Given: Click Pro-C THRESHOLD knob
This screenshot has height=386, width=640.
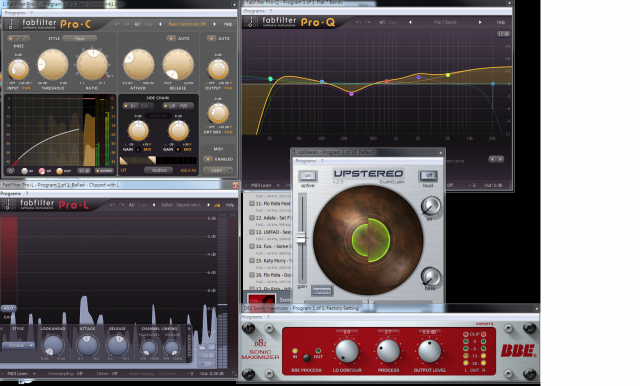Looking at the screenshot, I should [52, 64].
